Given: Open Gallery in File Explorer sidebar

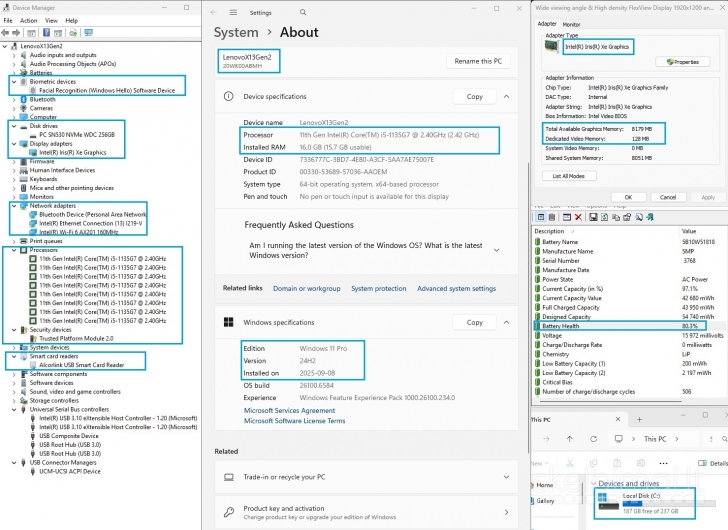Looking at the screenshot, I should click(545, 501).
